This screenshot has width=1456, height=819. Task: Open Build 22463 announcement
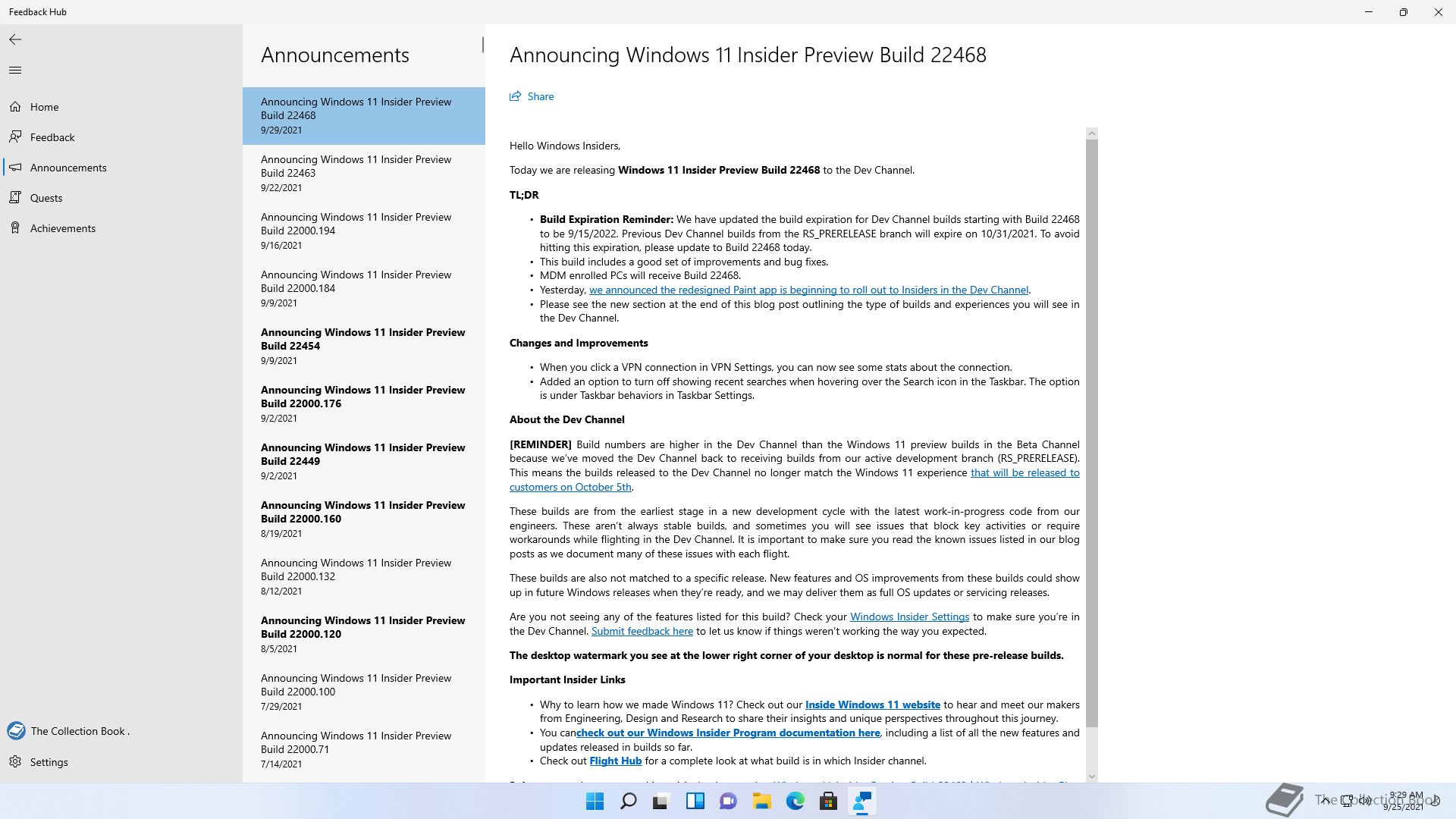click(x=364, y=174)
